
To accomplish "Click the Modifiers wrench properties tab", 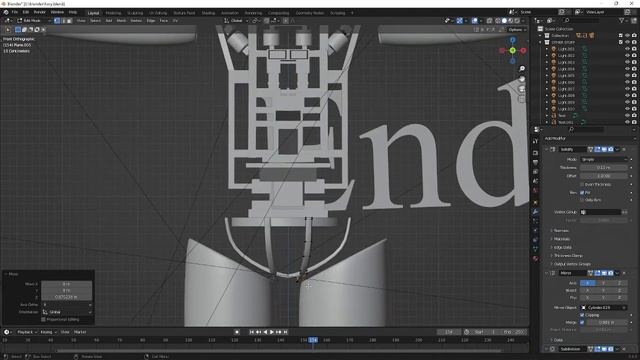I will (x=536, y=211).
